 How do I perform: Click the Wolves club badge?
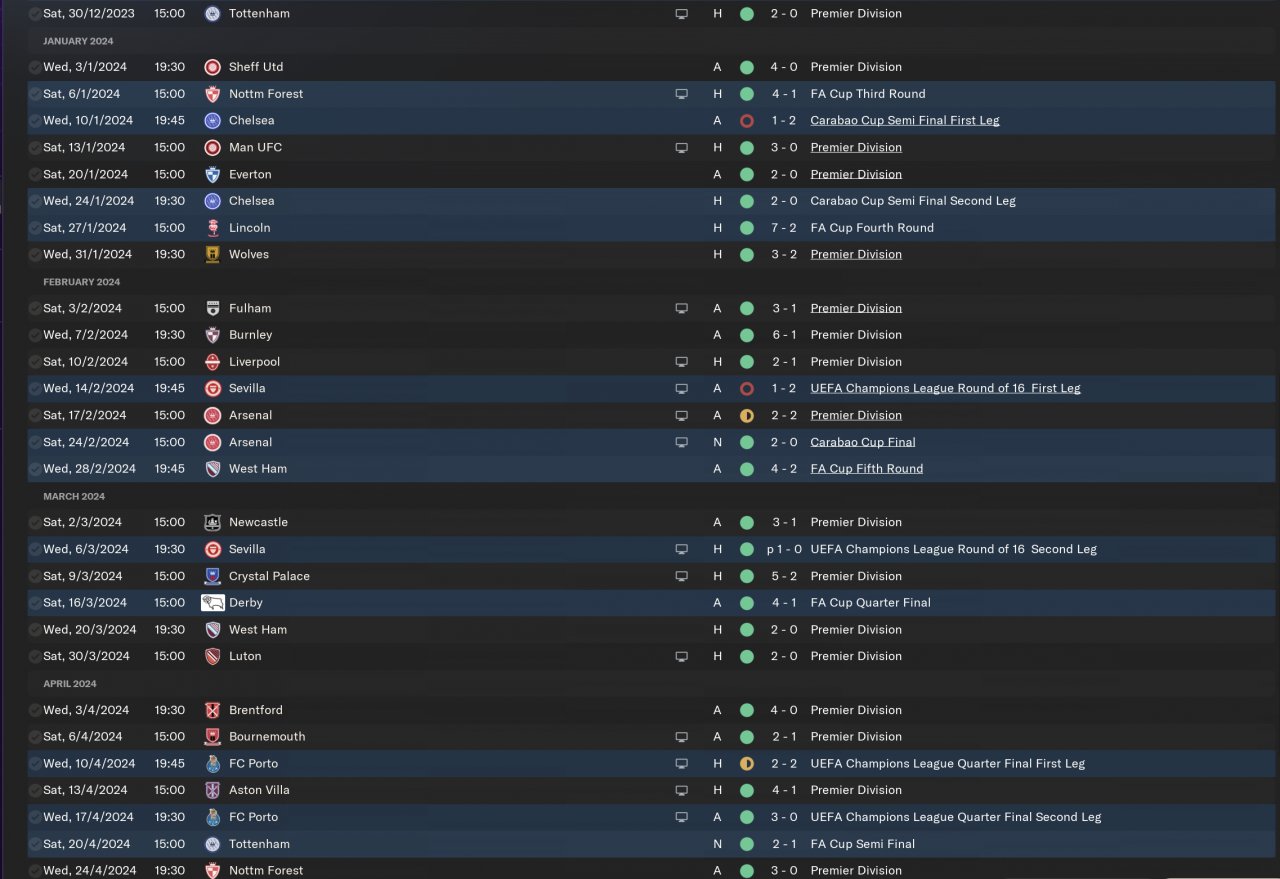212,255
